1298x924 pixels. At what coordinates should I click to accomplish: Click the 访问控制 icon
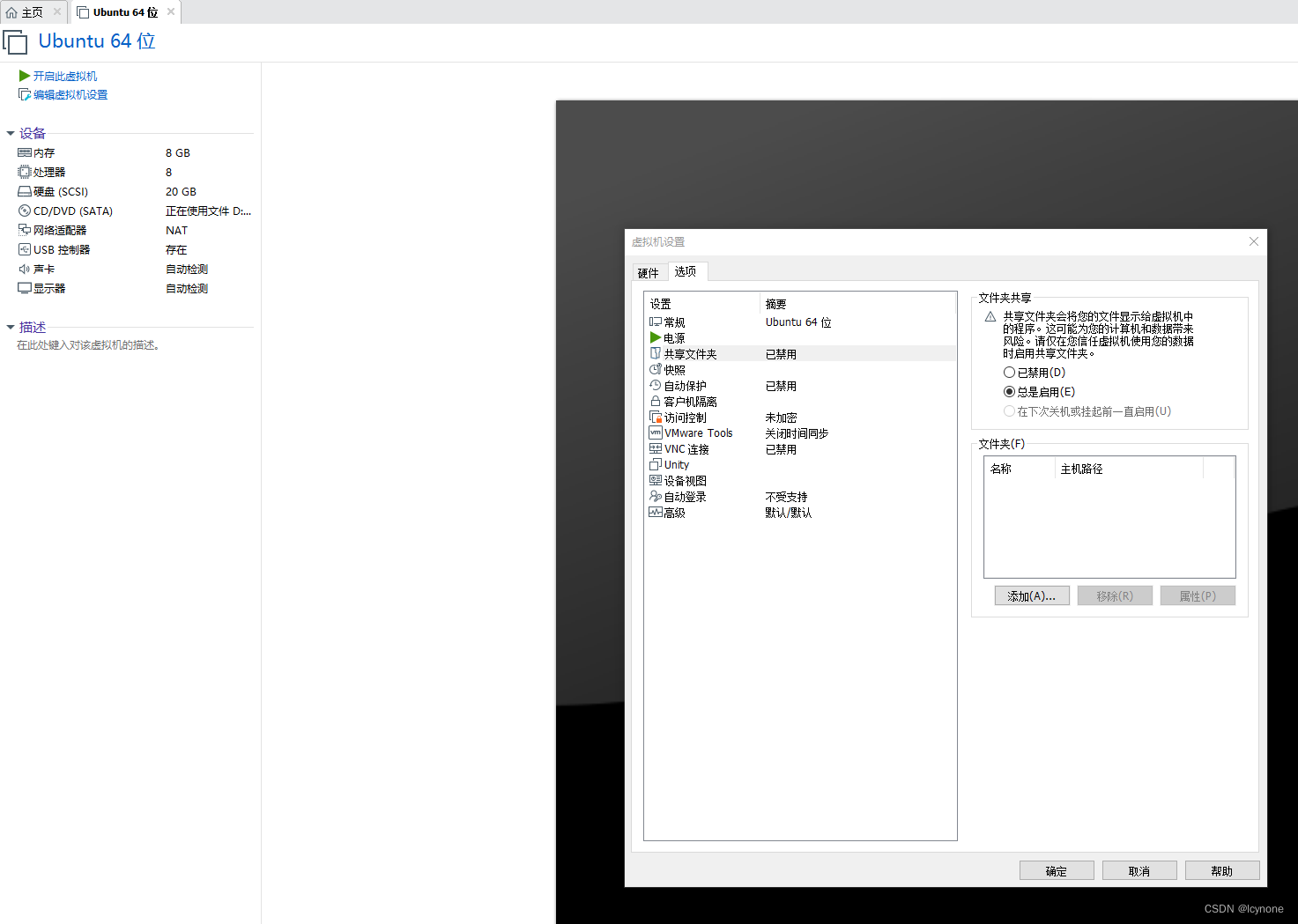656,417
